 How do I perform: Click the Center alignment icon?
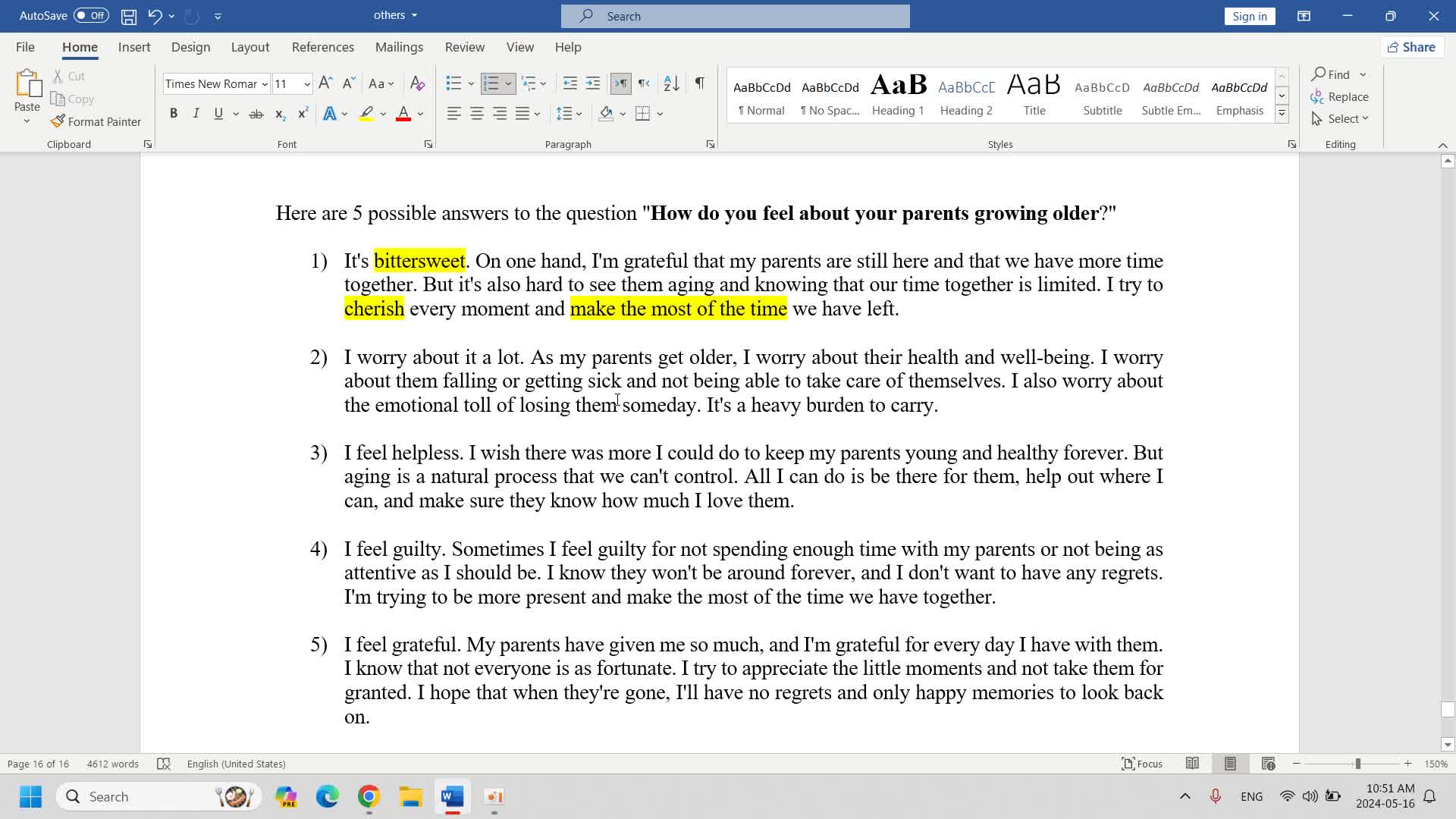click(477, 114)
